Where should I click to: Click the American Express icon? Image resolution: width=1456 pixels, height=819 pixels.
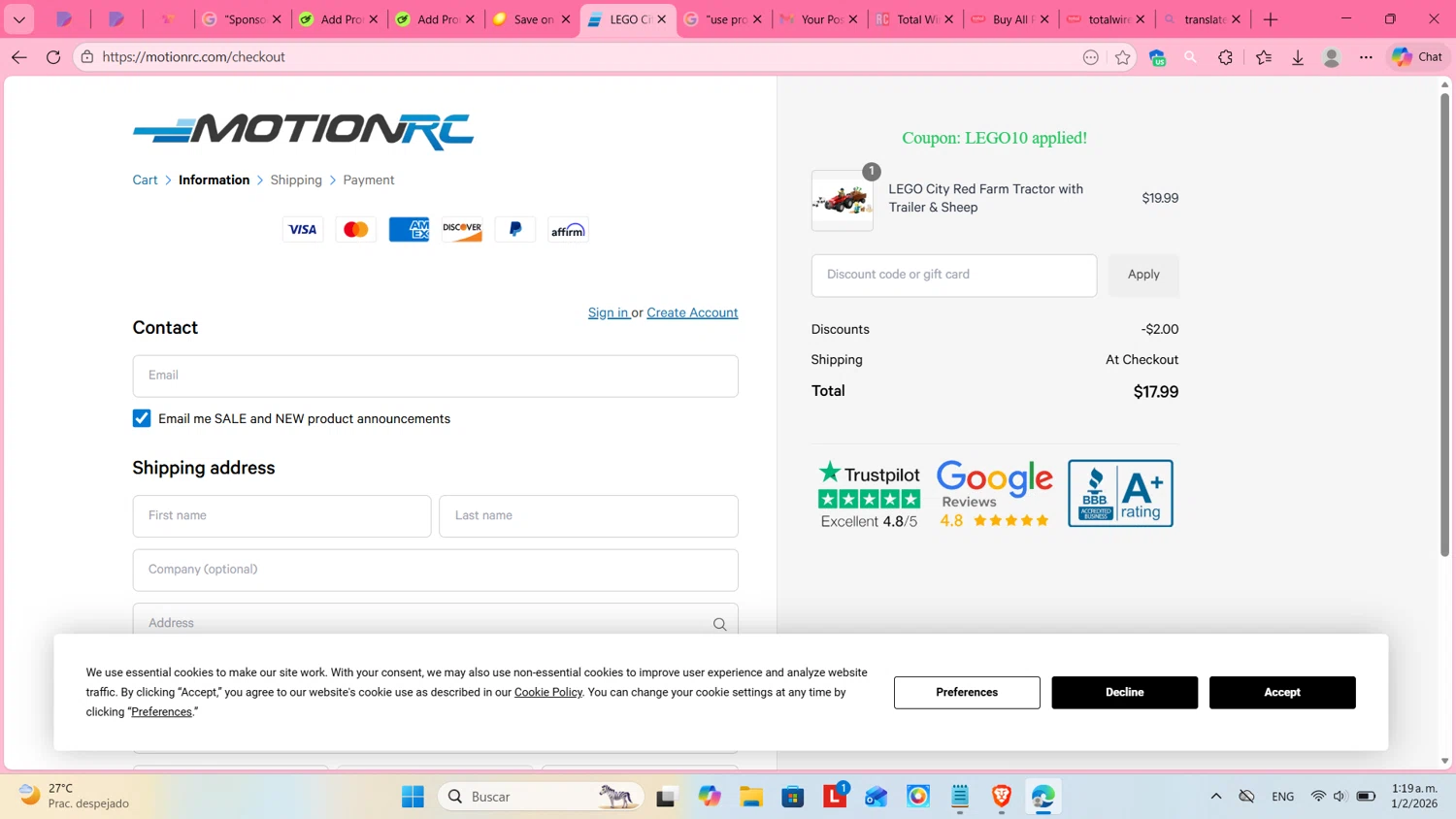409,230
